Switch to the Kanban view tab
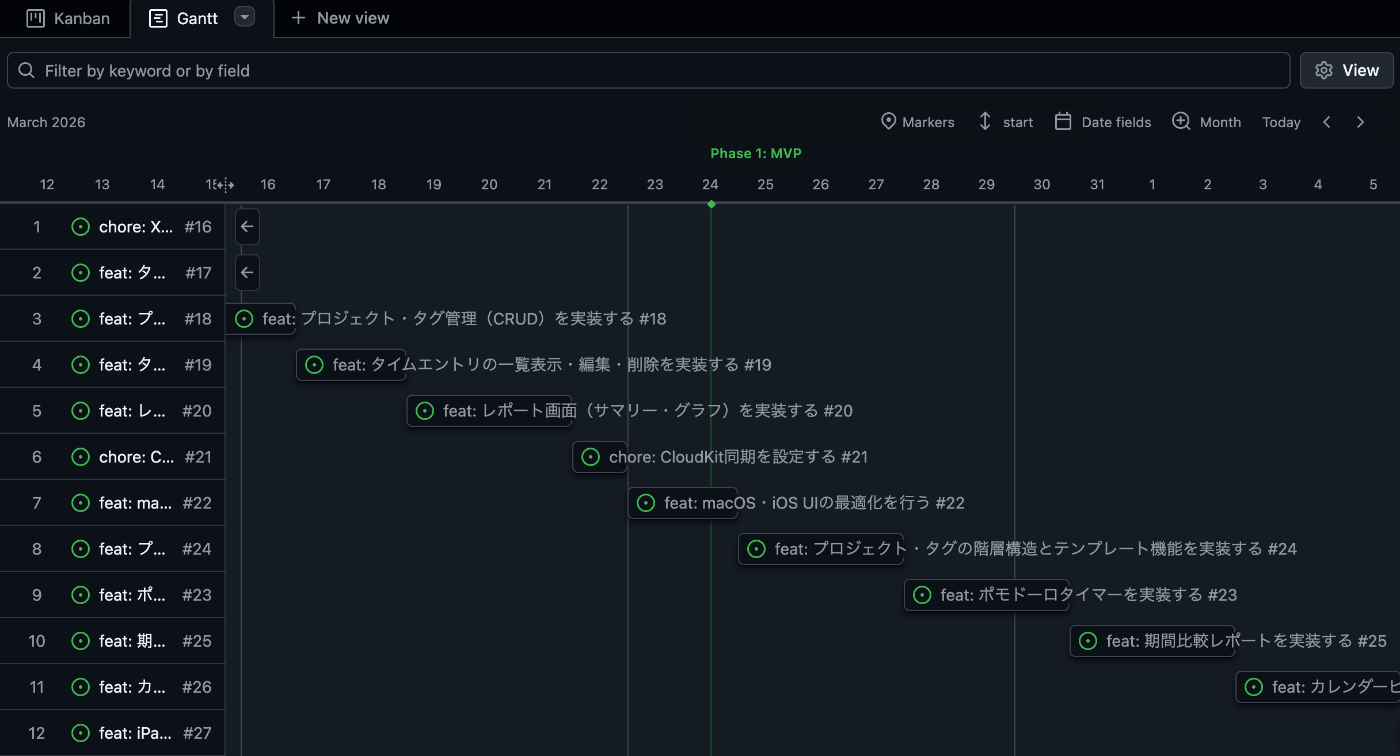The image size is (1400, 756). tap(67, 18)
